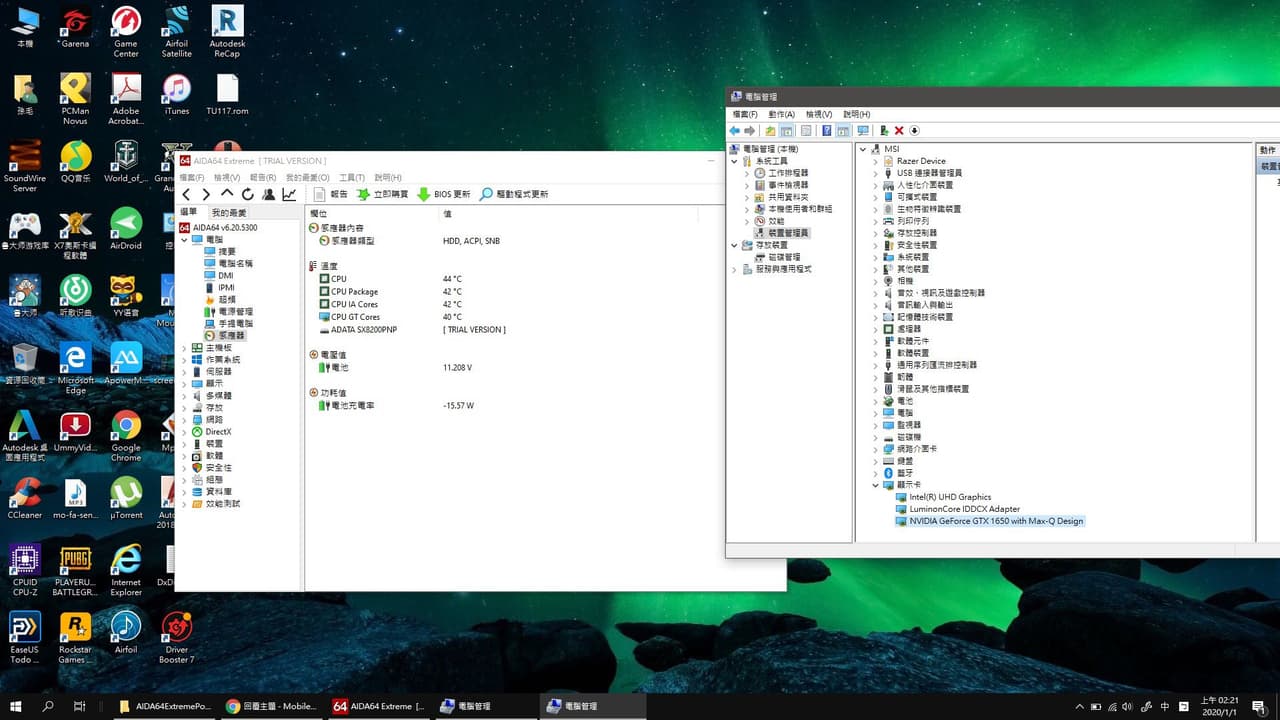Click the update driver down-arrow icon
Viewport: 1280px width, 720px height.
click(914, 131)
